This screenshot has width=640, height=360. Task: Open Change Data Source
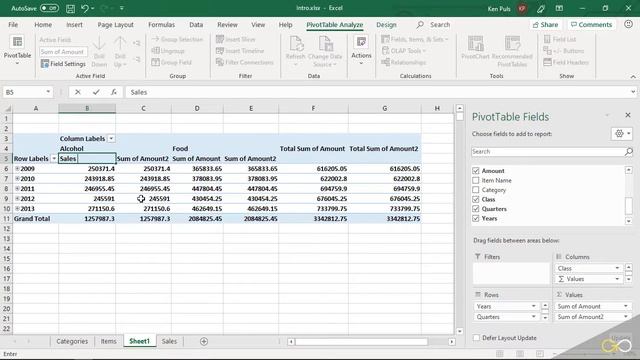pos(325,51)
